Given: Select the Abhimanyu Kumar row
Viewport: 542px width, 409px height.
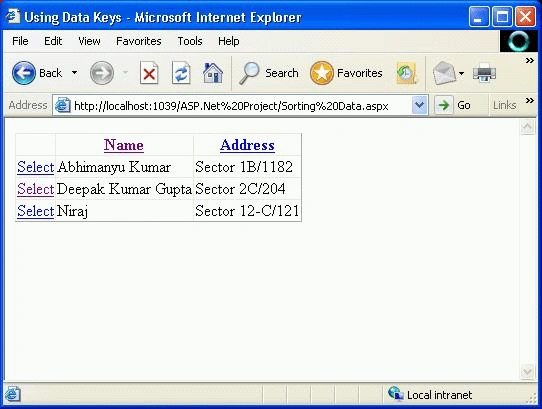Looking at the screenshot, I should [x=36, y=167].
